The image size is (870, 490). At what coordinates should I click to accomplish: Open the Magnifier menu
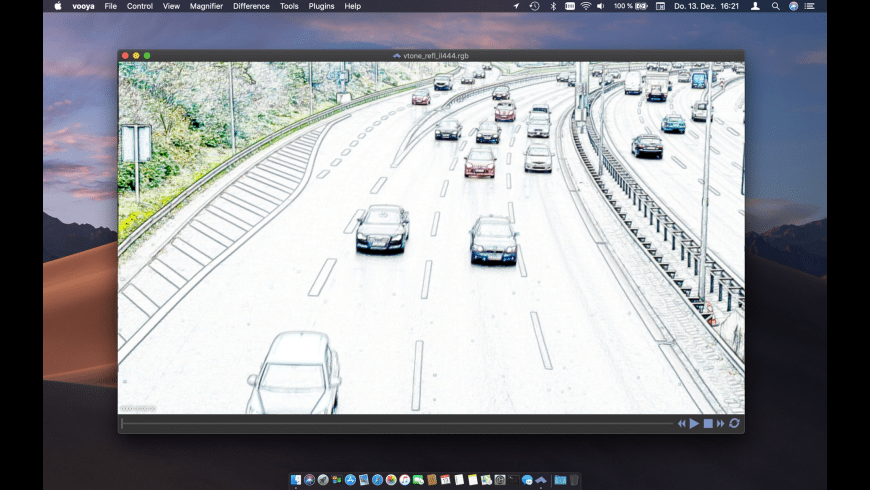click(x=208, y=6)
